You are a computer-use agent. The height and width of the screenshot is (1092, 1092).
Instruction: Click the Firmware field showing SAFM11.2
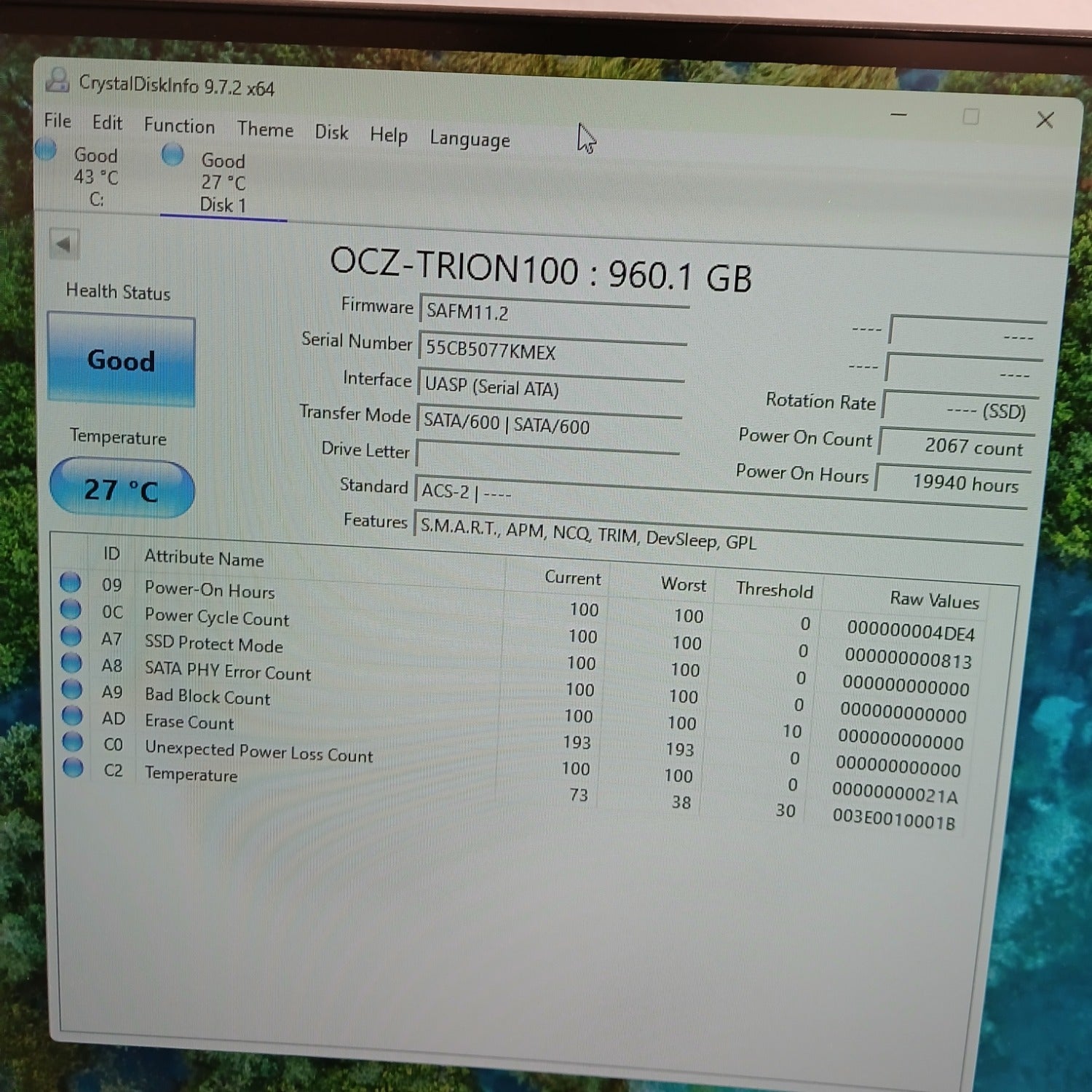[x=554, y=311]
